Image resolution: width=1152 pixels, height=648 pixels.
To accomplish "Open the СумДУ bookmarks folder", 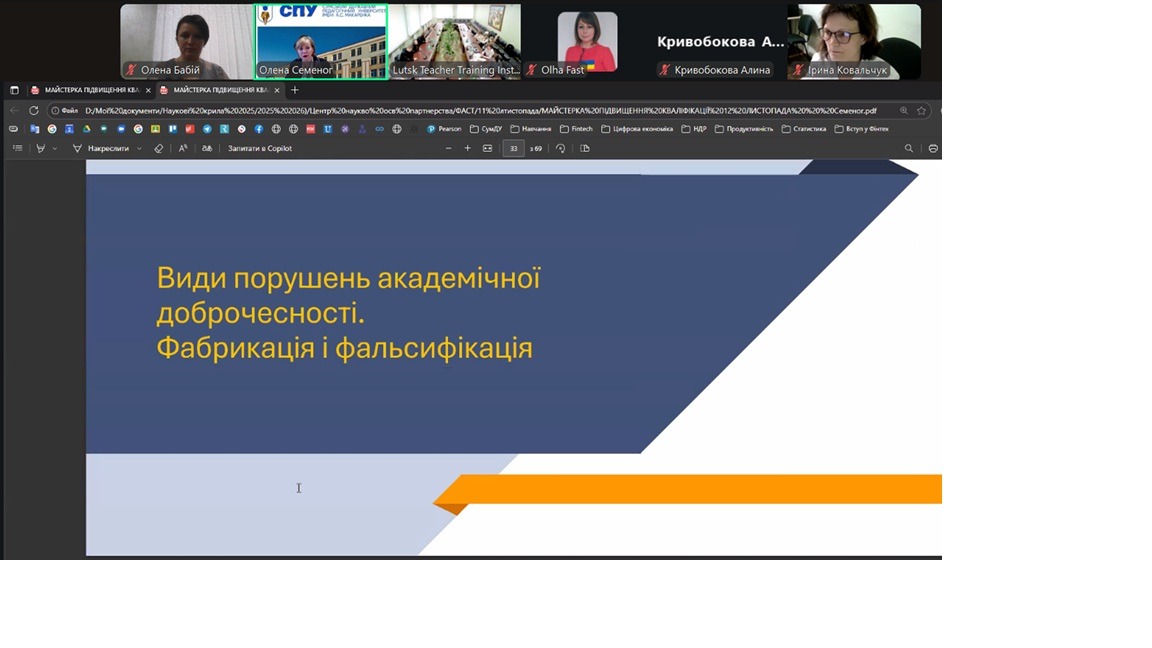I will pos(486,129).
